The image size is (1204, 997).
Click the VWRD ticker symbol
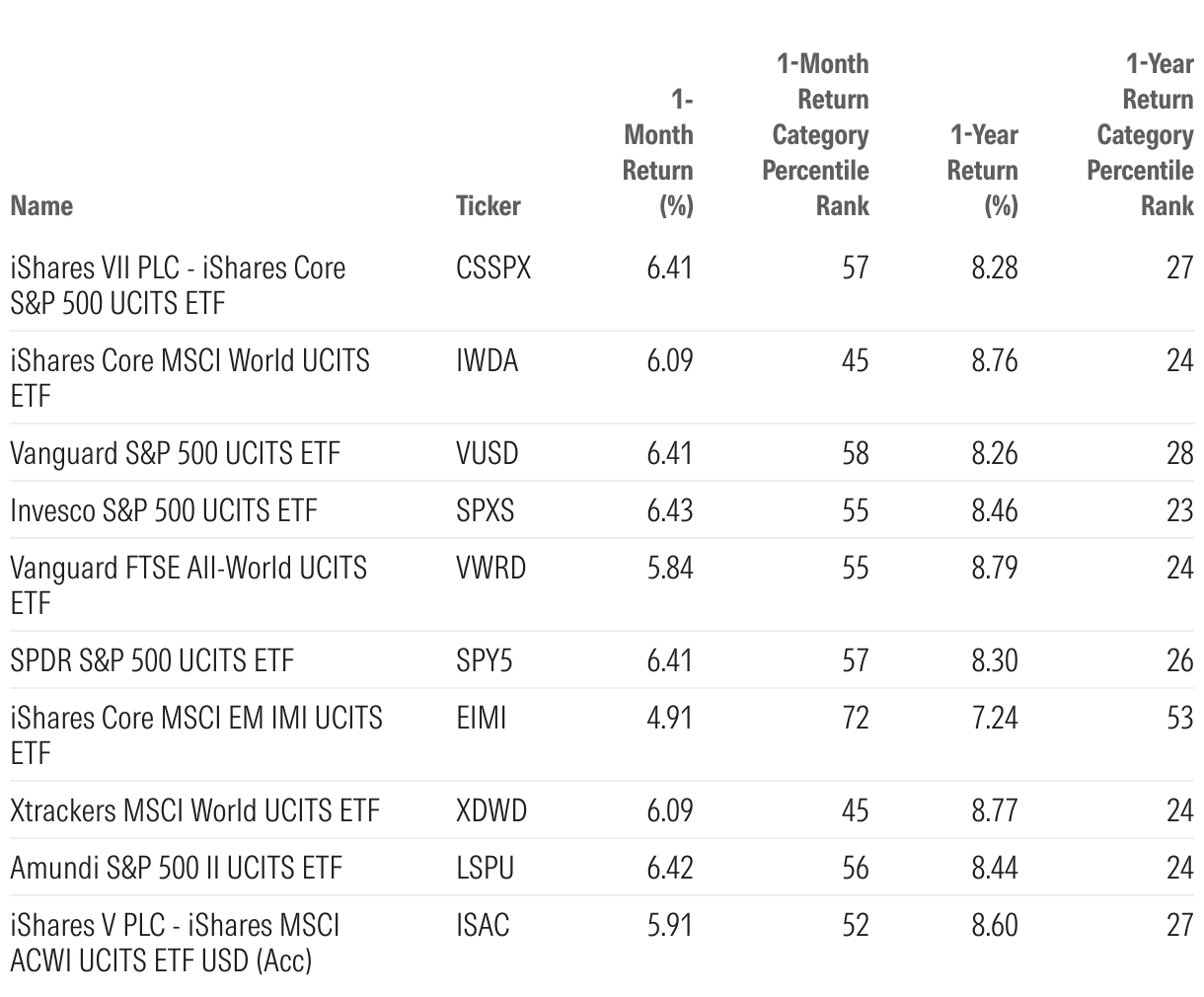(490, 568)
